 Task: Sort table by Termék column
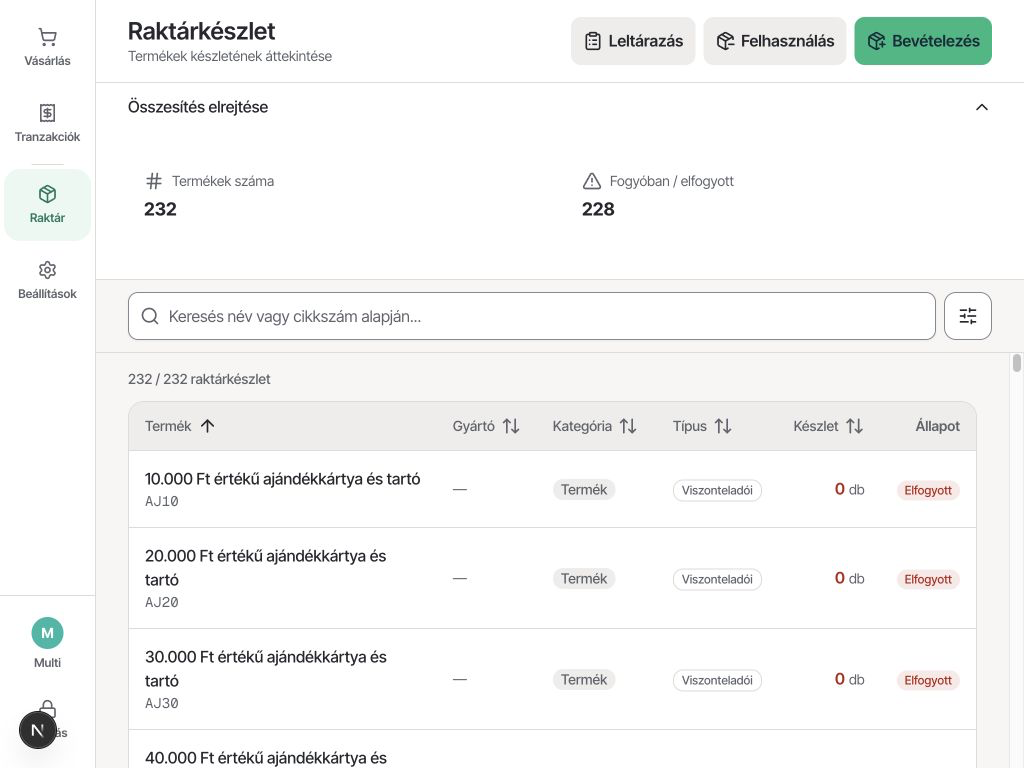[x=180, y=426]
